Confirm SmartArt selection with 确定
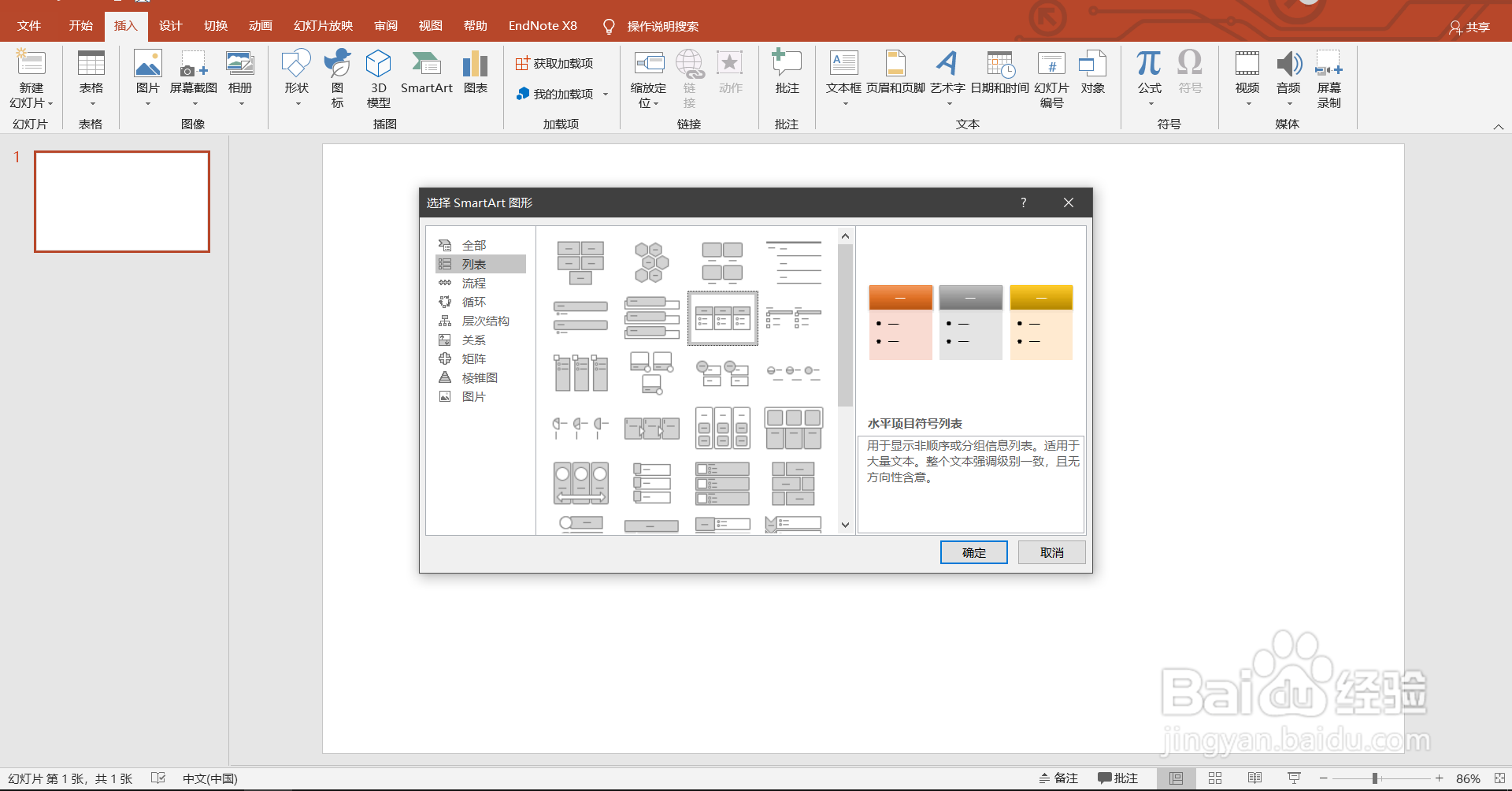 tap(973, 552)
